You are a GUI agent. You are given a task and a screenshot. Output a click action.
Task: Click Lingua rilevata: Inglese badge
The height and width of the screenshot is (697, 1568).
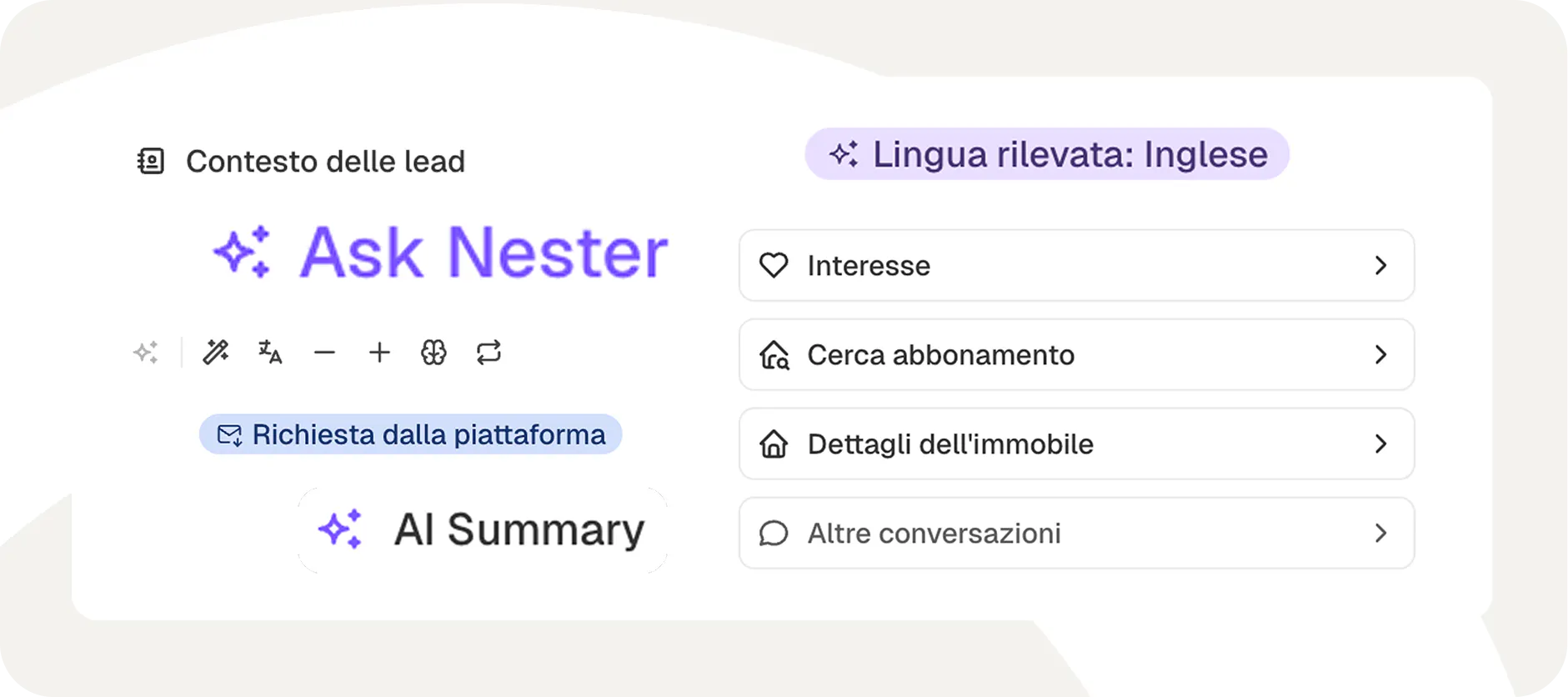click(1047, 154)
